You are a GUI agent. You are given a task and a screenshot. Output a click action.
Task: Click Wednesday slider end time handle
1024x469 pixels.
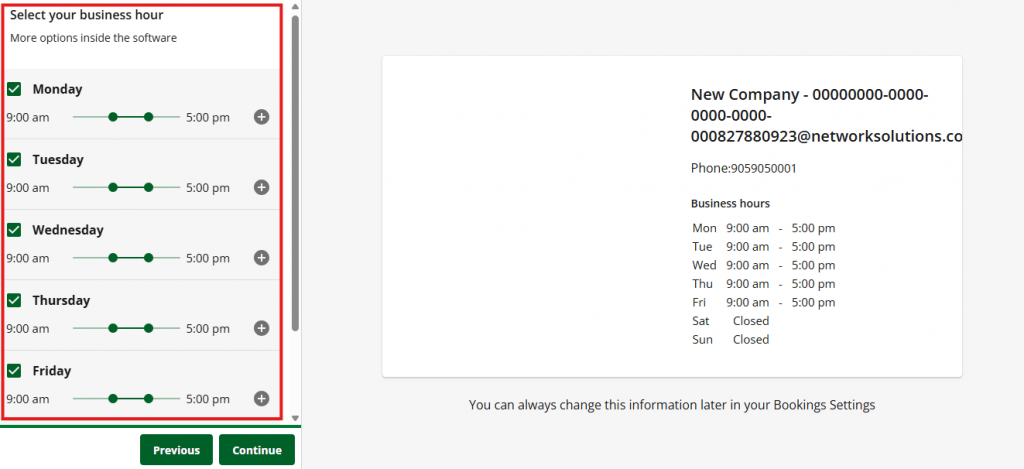149,258
